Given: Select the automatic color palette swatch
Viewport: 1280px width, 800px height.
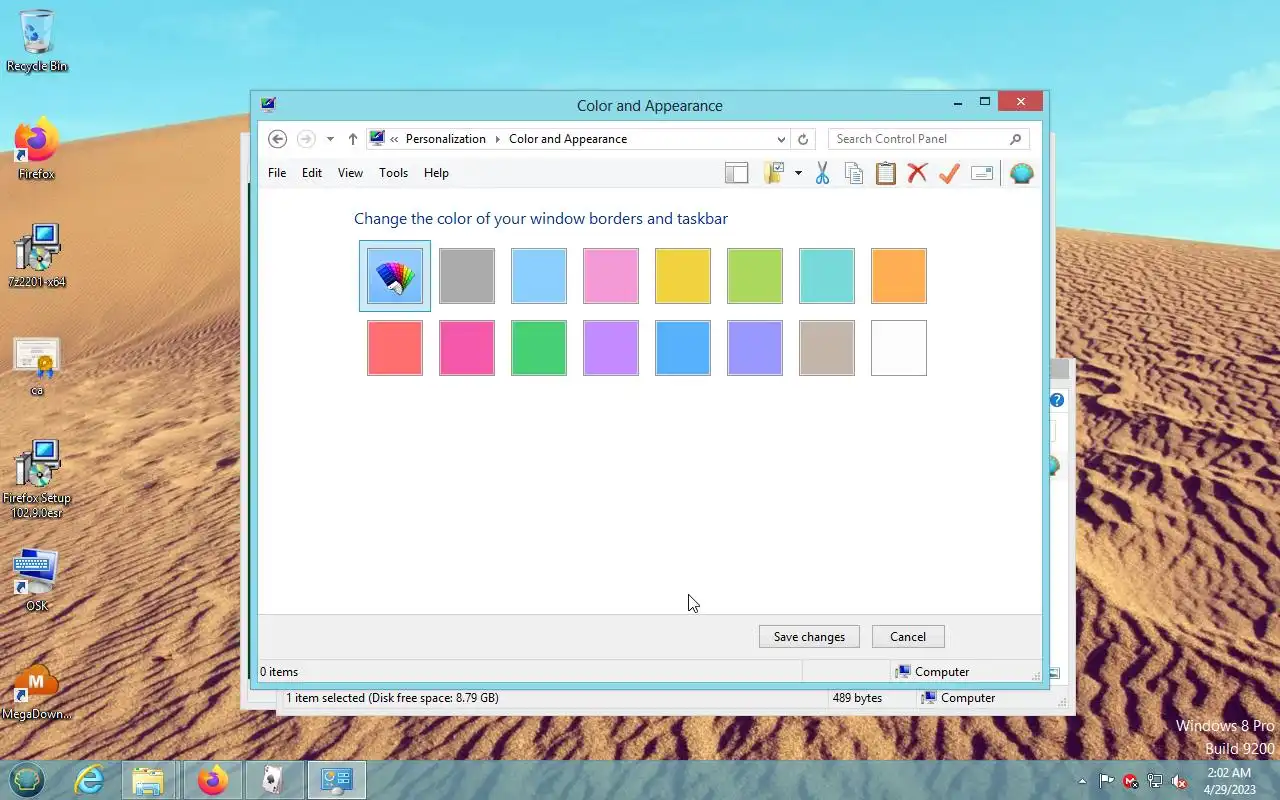Looking at the screenshot, I should [395, 276].
